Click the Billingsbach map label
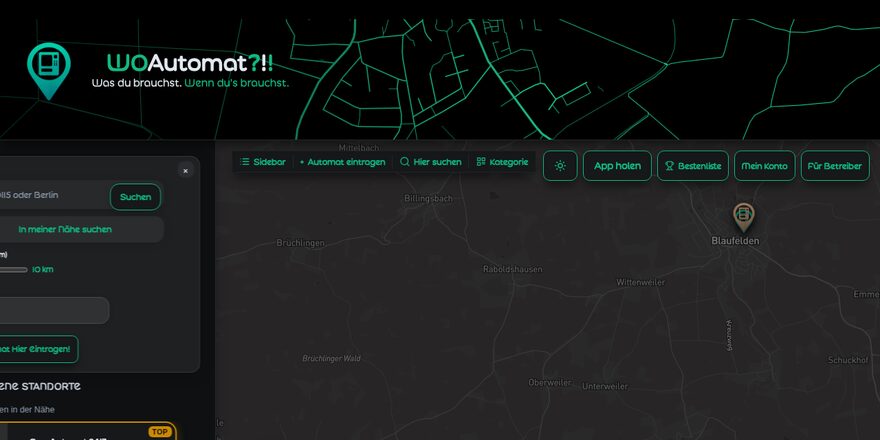Screen dimensions: 880x440 428,198
